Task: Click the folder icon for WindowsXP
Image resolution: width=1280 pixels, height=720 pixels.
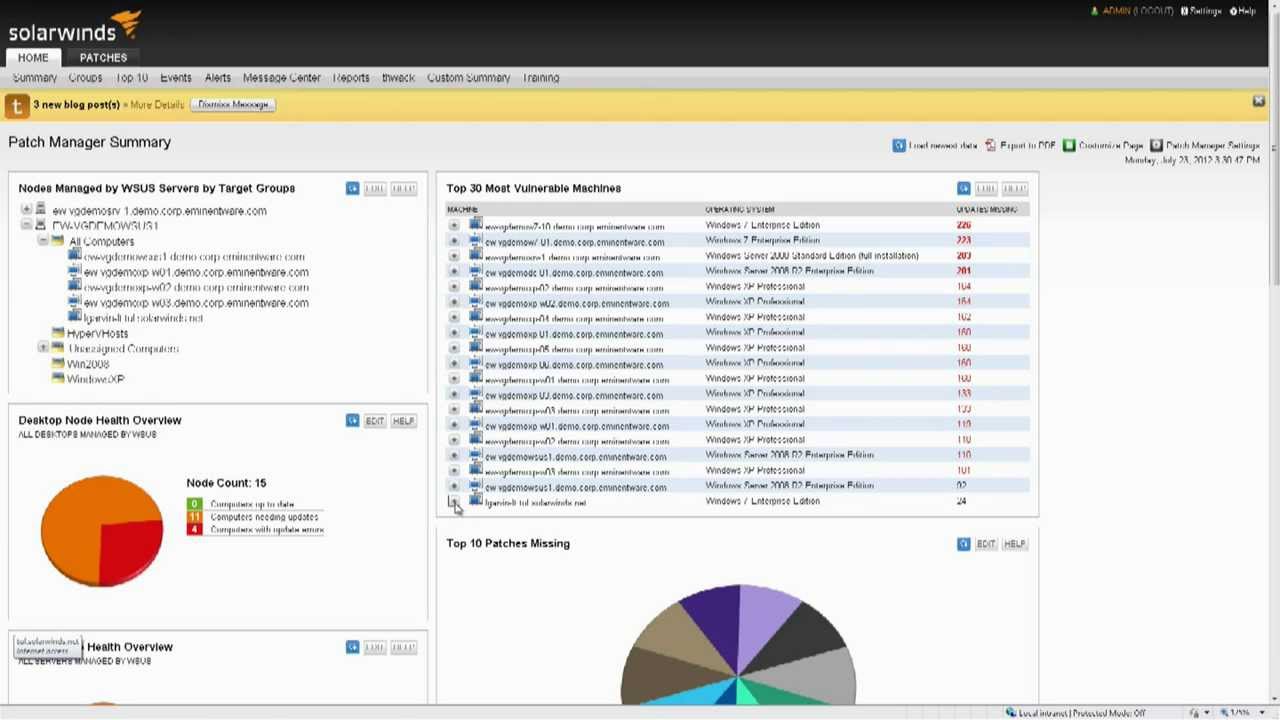Action: [58, 379]
